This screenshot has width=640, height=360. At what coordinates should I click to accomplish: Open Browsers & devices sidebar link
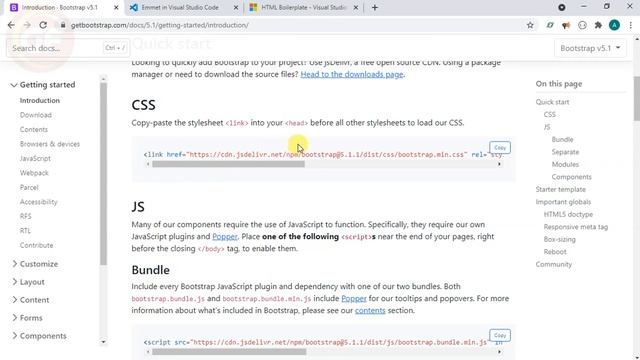[x=50, y=144]
